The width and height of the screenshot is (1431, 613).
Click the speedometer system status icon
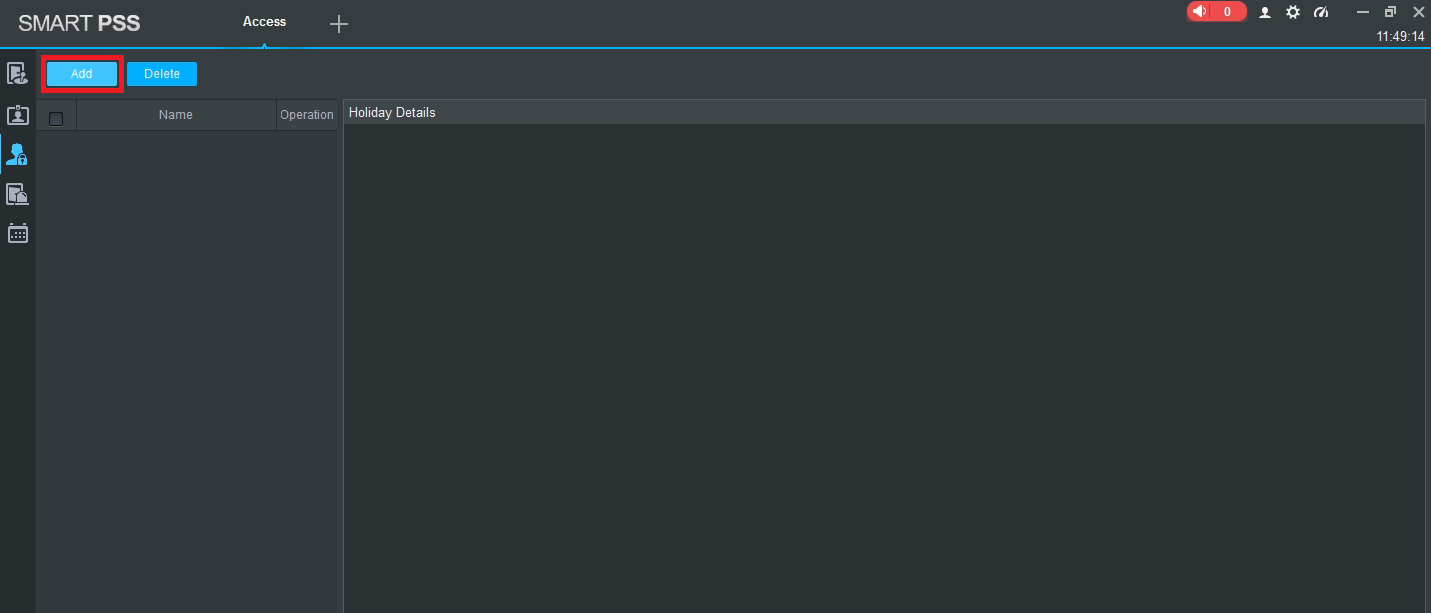[x=1321, y=12]
